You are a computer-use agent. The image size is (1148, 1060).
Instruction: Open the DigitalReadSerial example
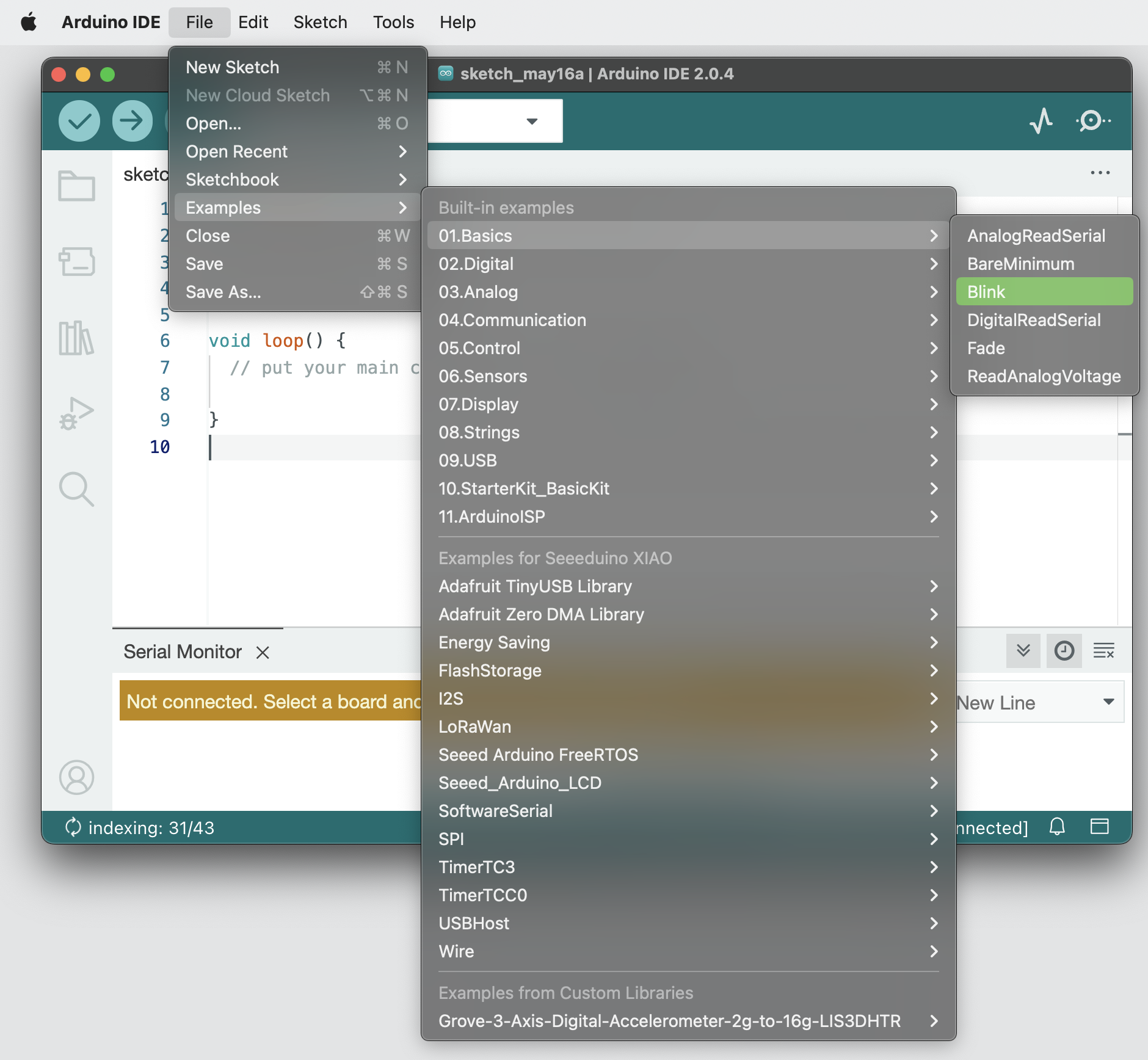click(x=1044, y=320)
